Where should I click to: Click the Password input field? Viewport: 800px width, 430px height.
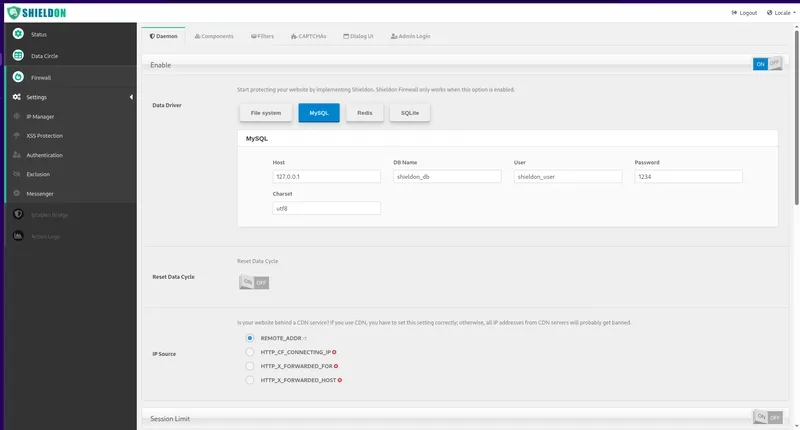(688, 176)
